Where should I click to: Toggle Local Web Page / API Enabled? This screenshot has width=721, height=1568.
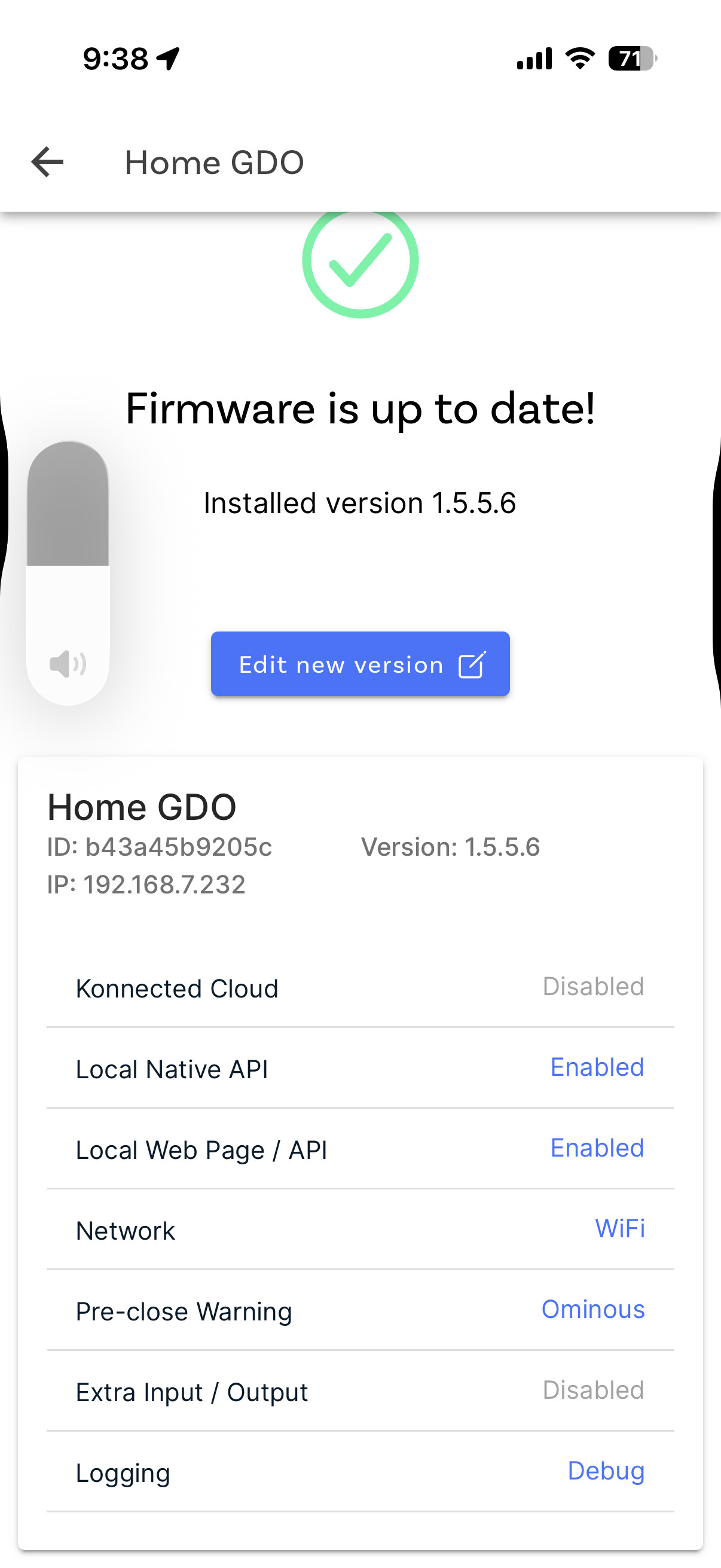pos(596,1148)
